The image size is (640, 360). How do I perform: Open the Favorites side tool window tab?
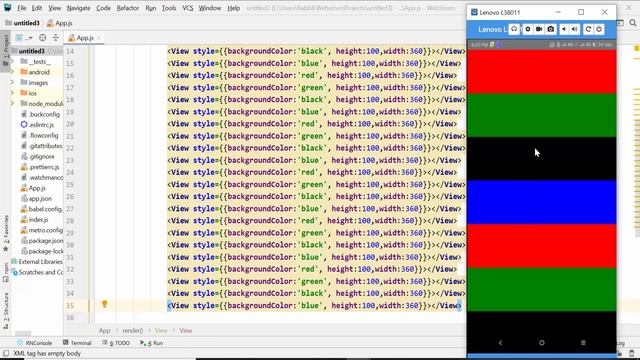coord(6,233)
